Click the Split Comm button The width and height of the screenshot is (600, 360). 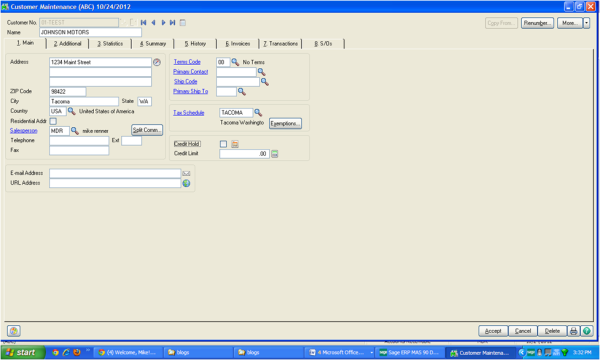pos(147,130)
